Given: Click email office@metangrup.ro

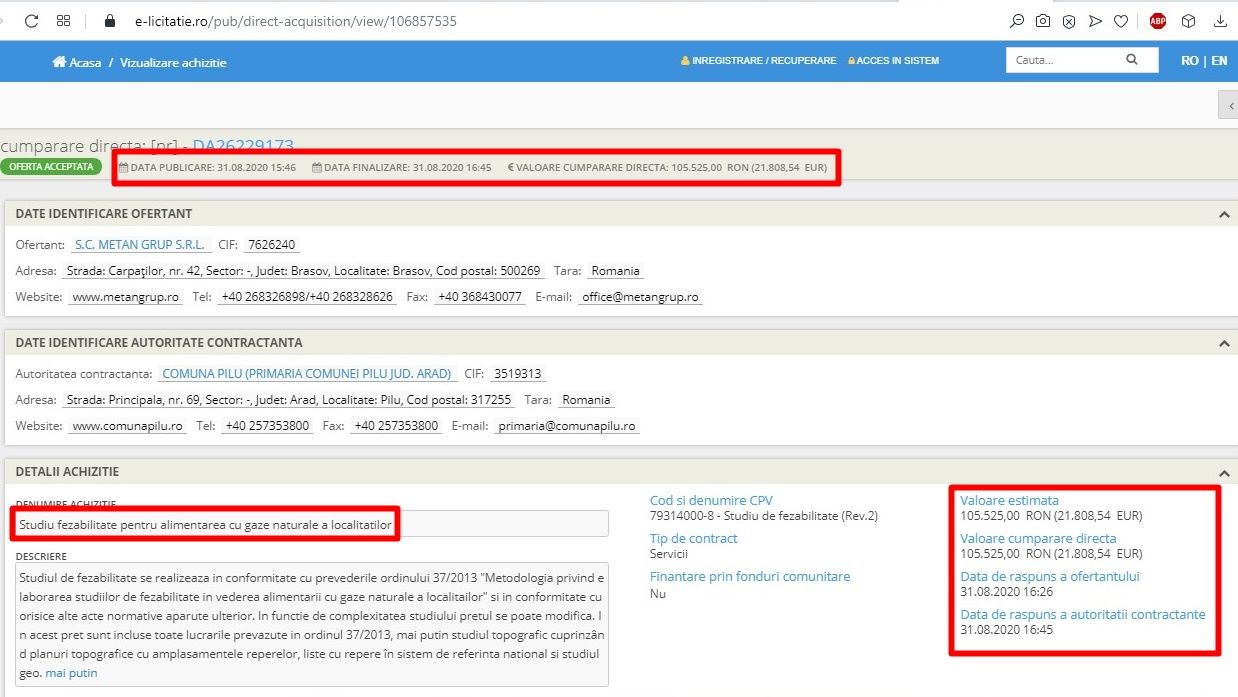Looking at the screenshot, I should coord(641,297).
